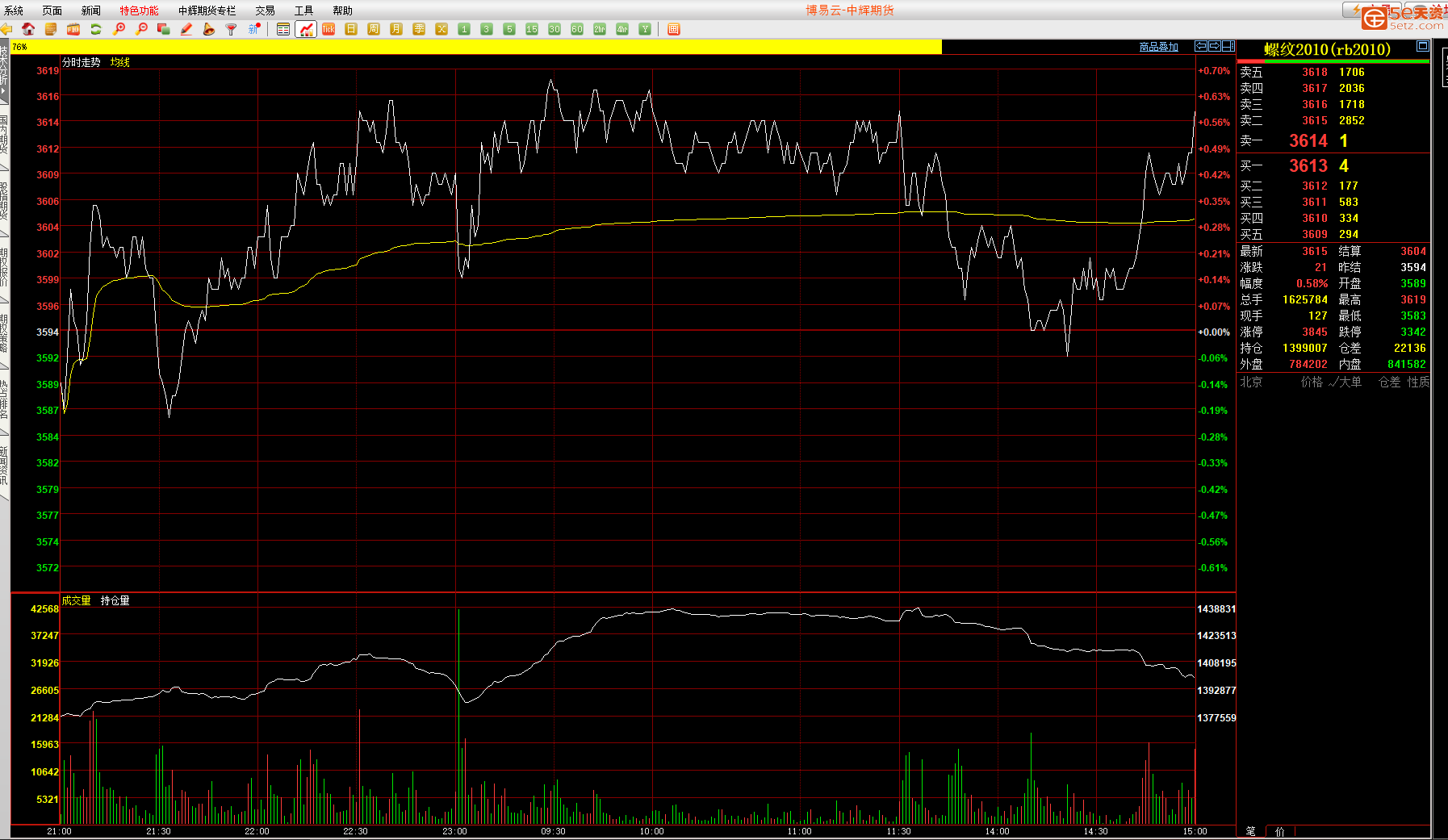Select the 1-minute period button
The image size is (1448, 840).
pyautogui.click(x=464, y=29)
